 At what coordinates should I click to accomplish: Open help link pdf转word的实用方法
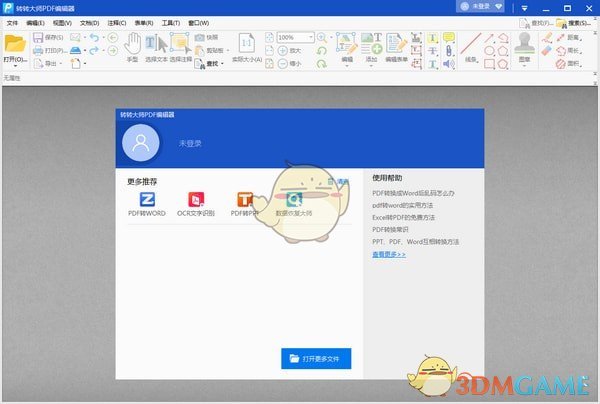pyautogui.click(x=403, y=205)
